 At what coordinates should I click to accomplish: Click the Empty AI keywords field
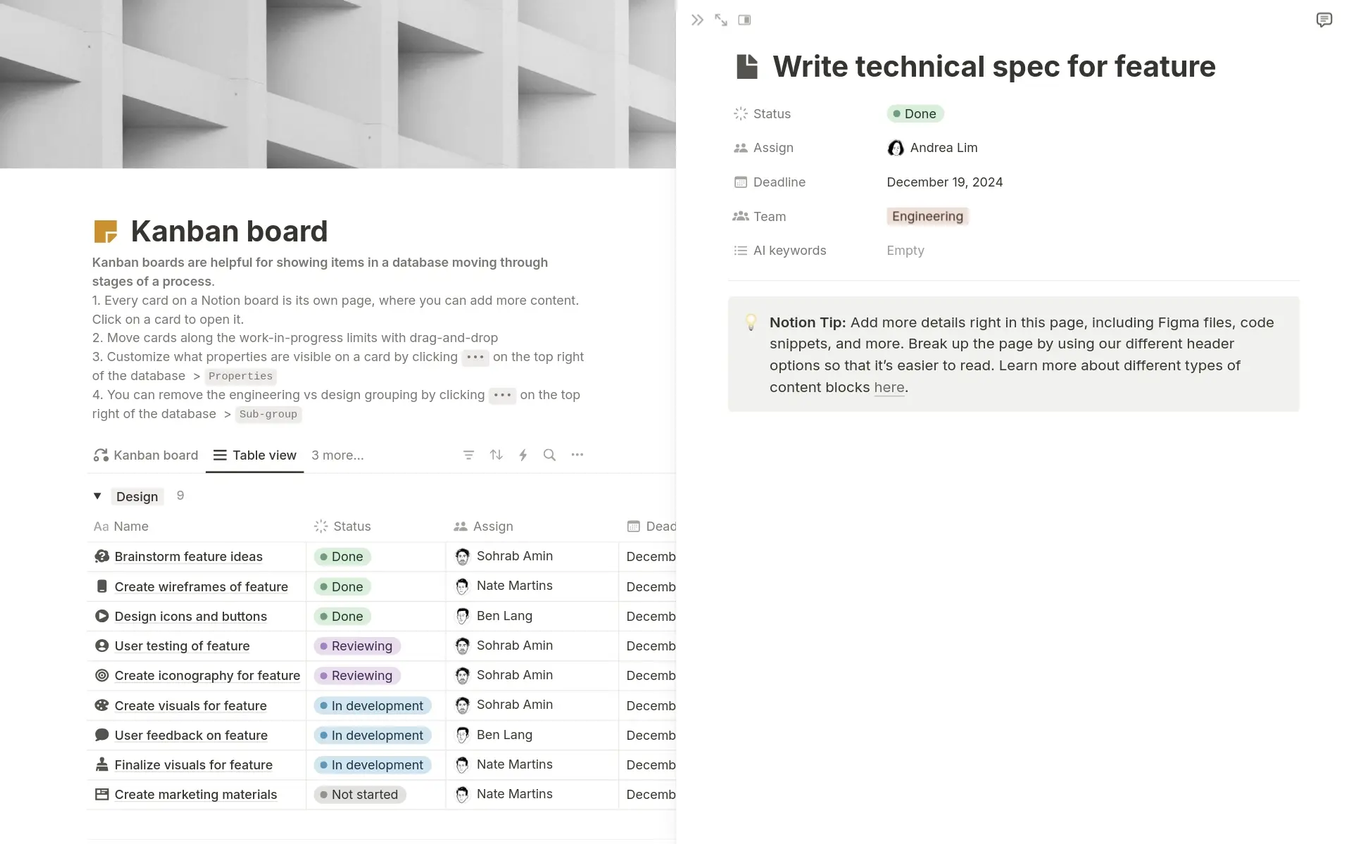(x=905, y=251)
